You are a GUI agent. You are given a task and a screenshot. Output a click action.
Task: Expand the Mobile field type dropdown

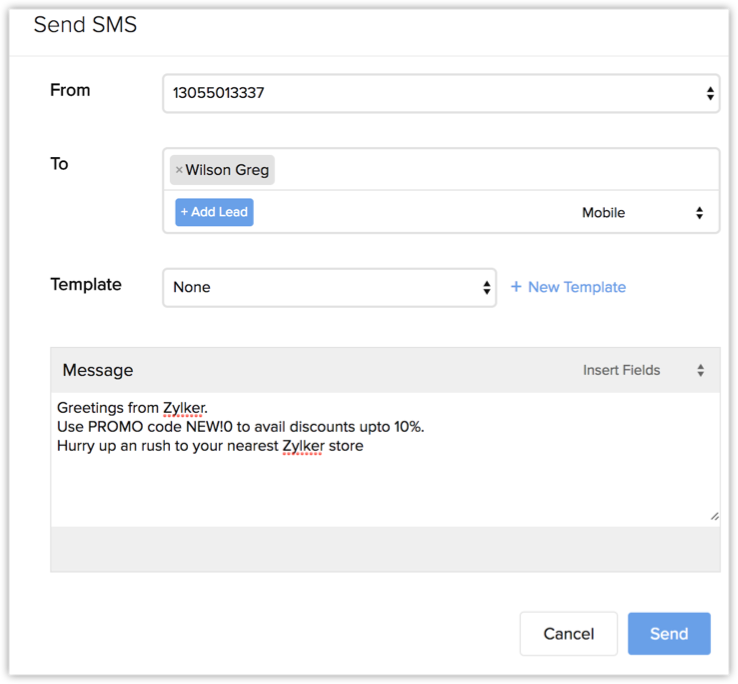[643, 213]
